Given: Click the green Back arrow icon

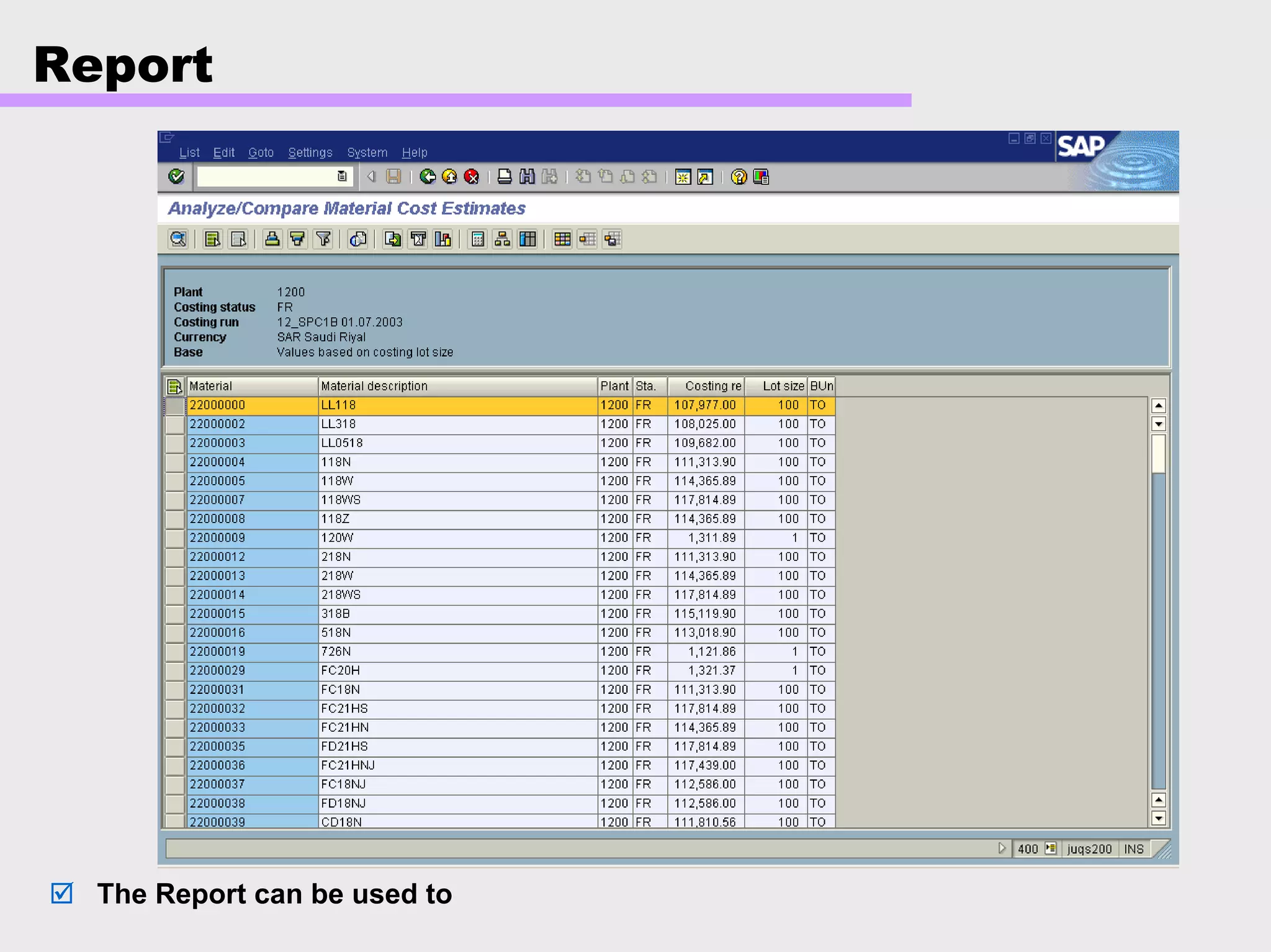Looking at the screenshot, I should [428, 177].
